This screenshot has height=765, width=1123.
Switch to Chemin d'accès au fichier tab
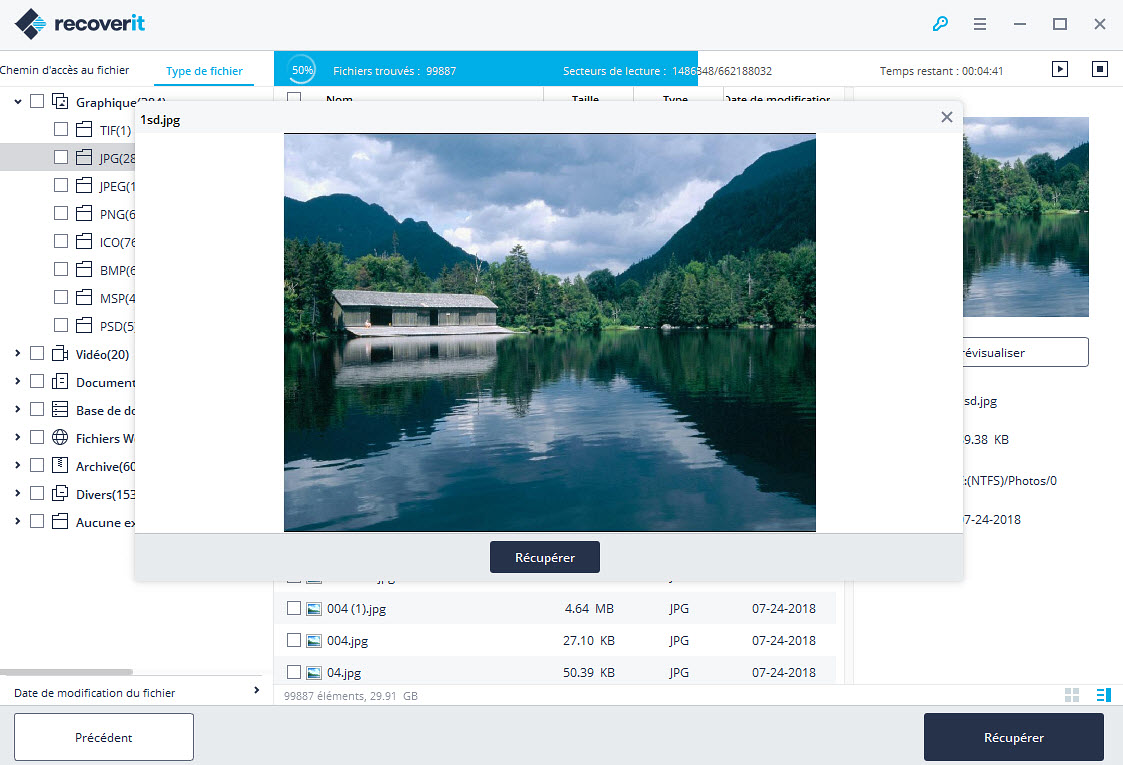[64, 70]
